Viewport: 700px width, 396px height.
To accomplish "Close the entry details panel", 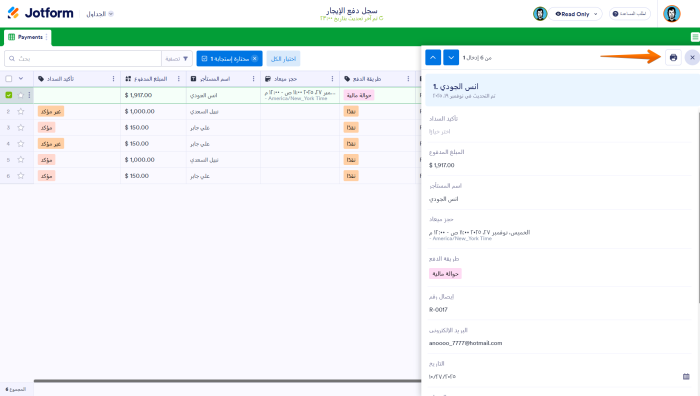I will (x=692, y=58).
